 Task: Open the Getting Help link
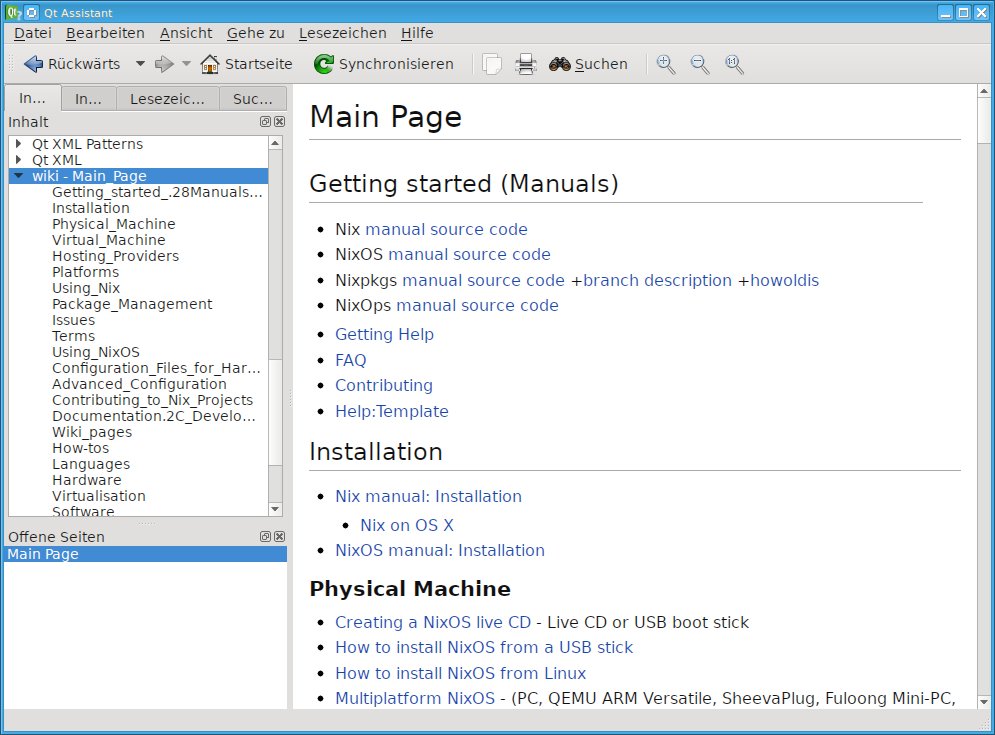pos(384,334)
